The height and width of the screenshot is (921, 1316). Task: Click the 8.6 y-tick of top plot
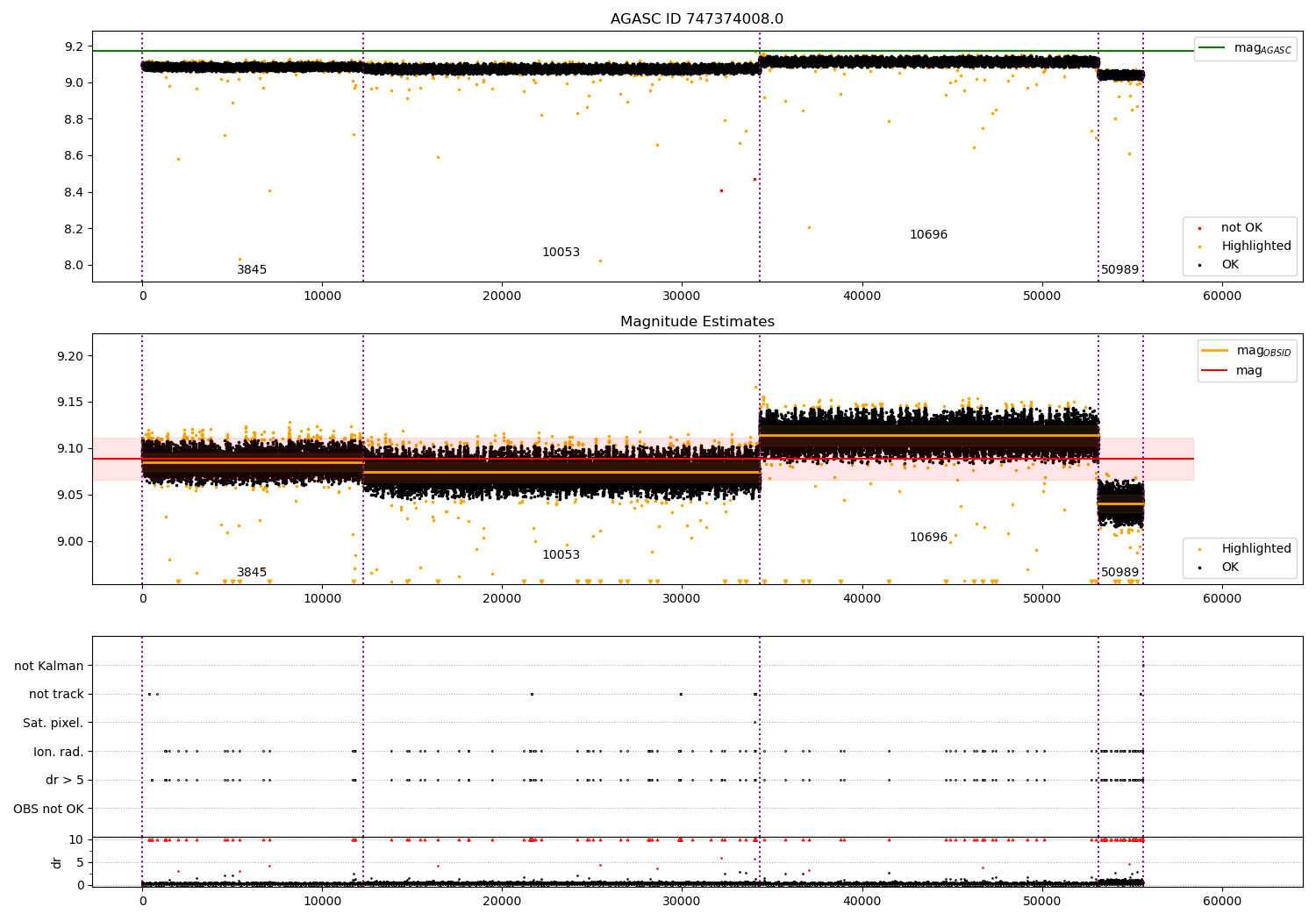point(75,156)
